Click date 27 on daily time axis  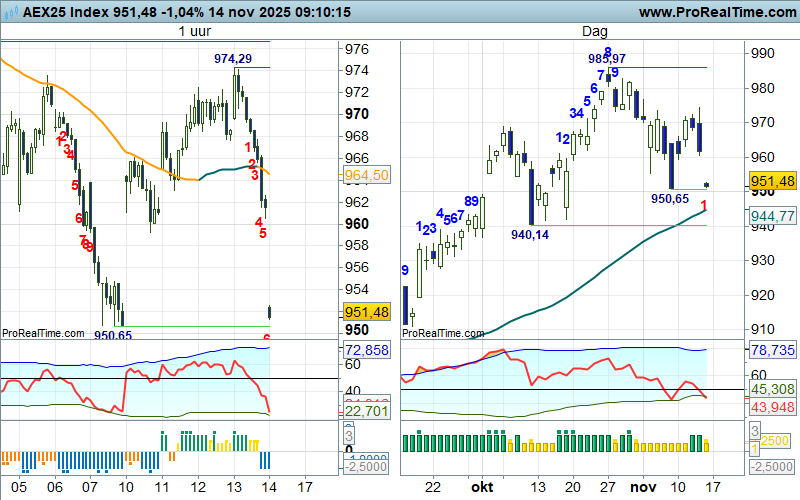[x=608, y=487]
